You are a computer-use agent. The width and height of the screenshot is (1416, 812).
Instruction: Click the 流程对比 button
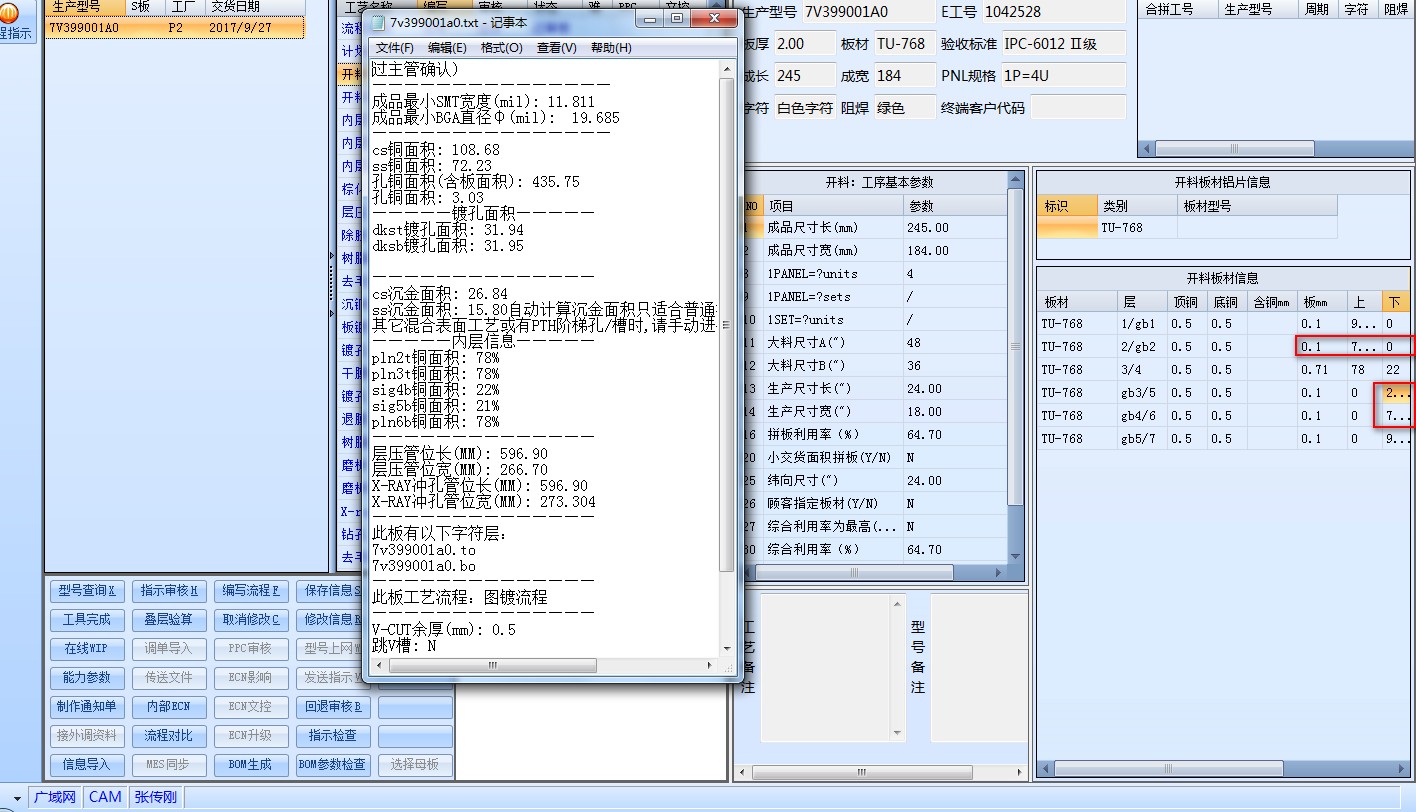[169, 735]
